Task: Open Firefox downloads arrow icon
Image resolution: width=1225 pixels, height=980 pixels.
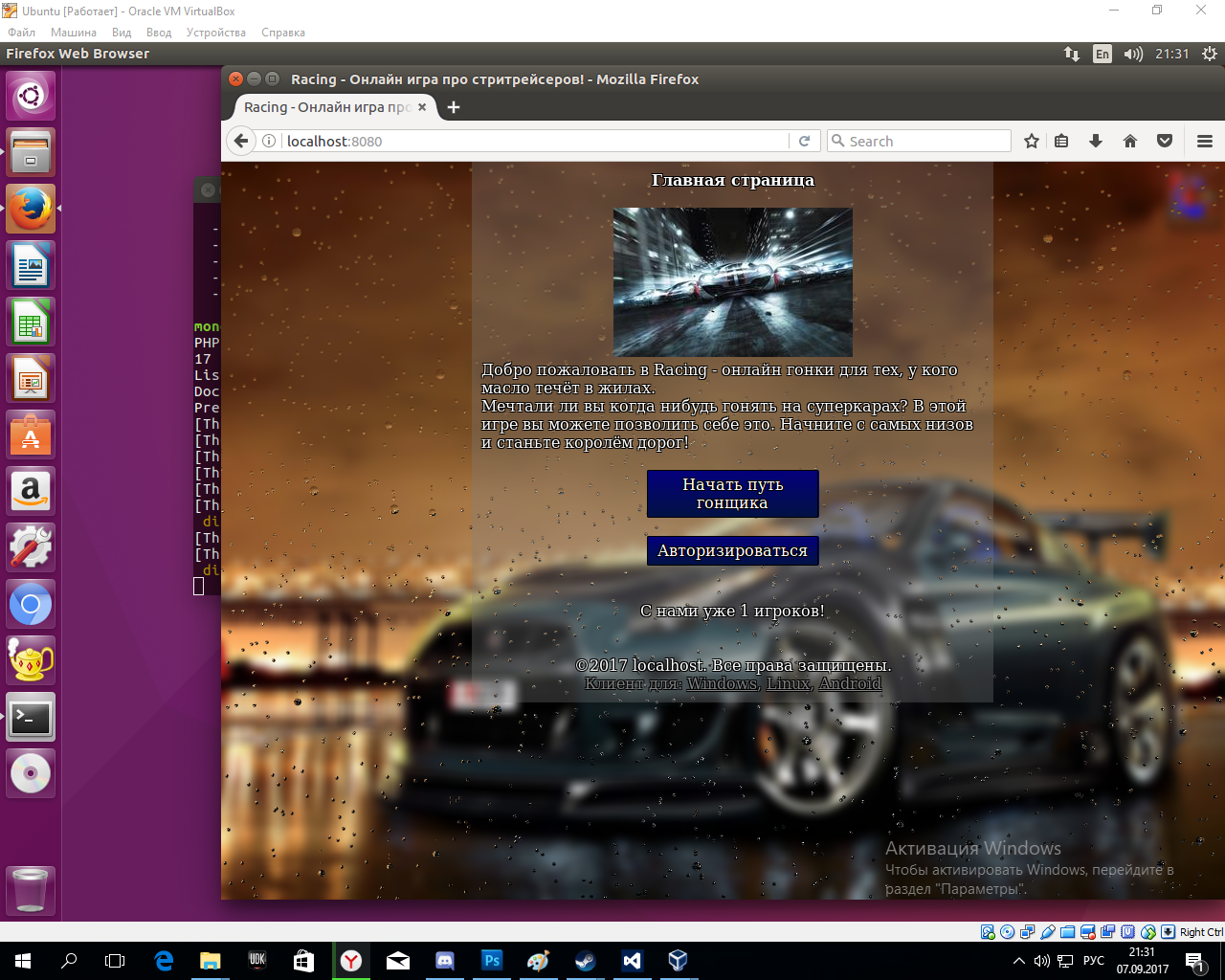Action: click(x=1096, y=142)
